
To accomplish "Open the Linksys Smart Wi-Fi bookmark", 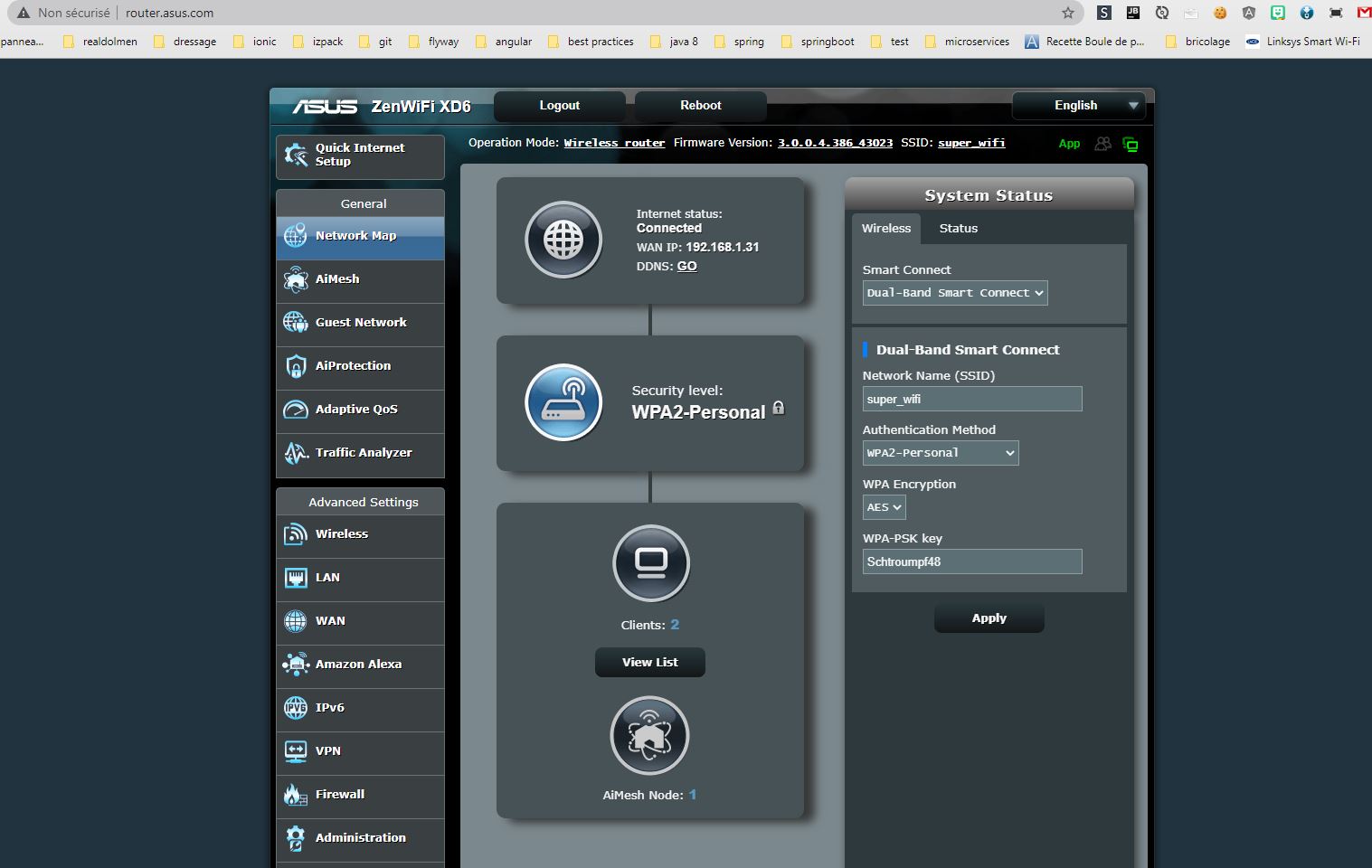I will [x=1303, y=42].
